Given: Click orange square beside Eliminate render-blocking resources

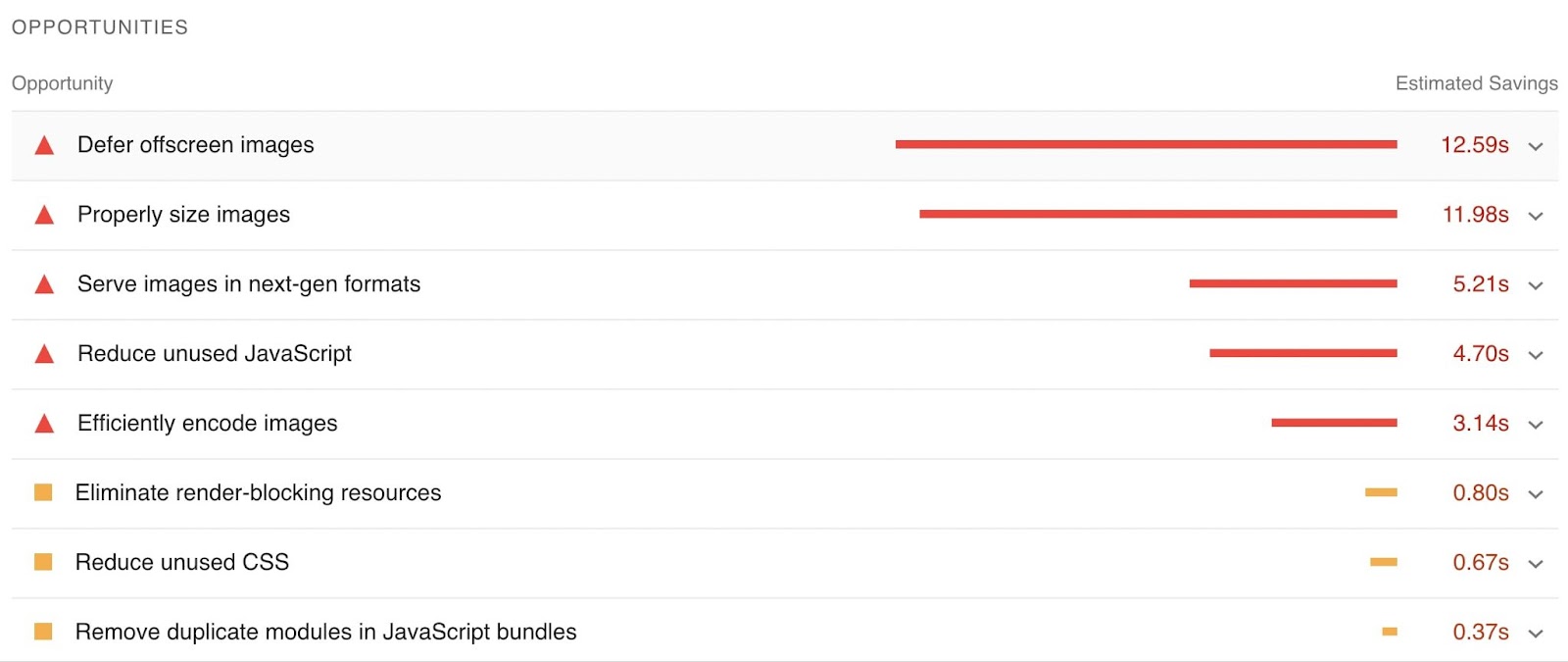Looking at the screenshot, I should click(43, 492).
